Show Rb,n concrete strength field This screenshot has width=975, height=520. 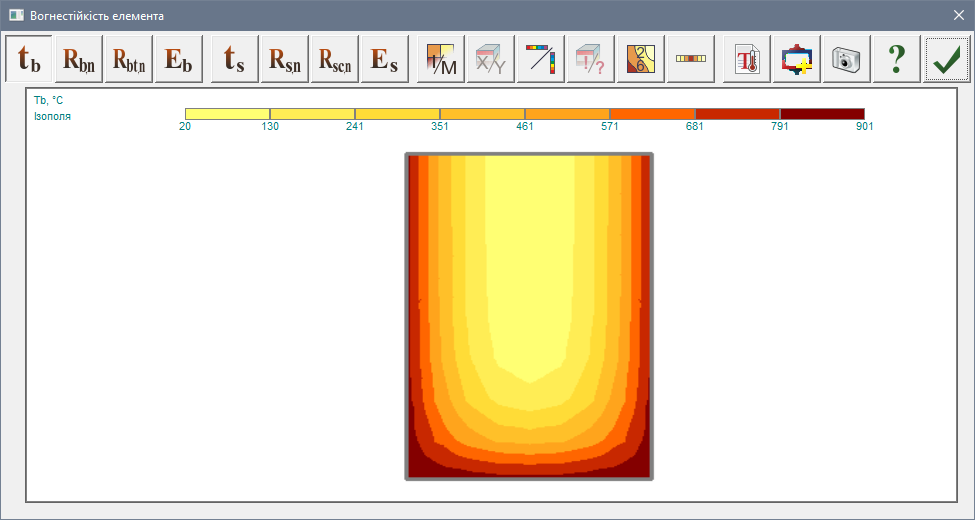(80, 59)
